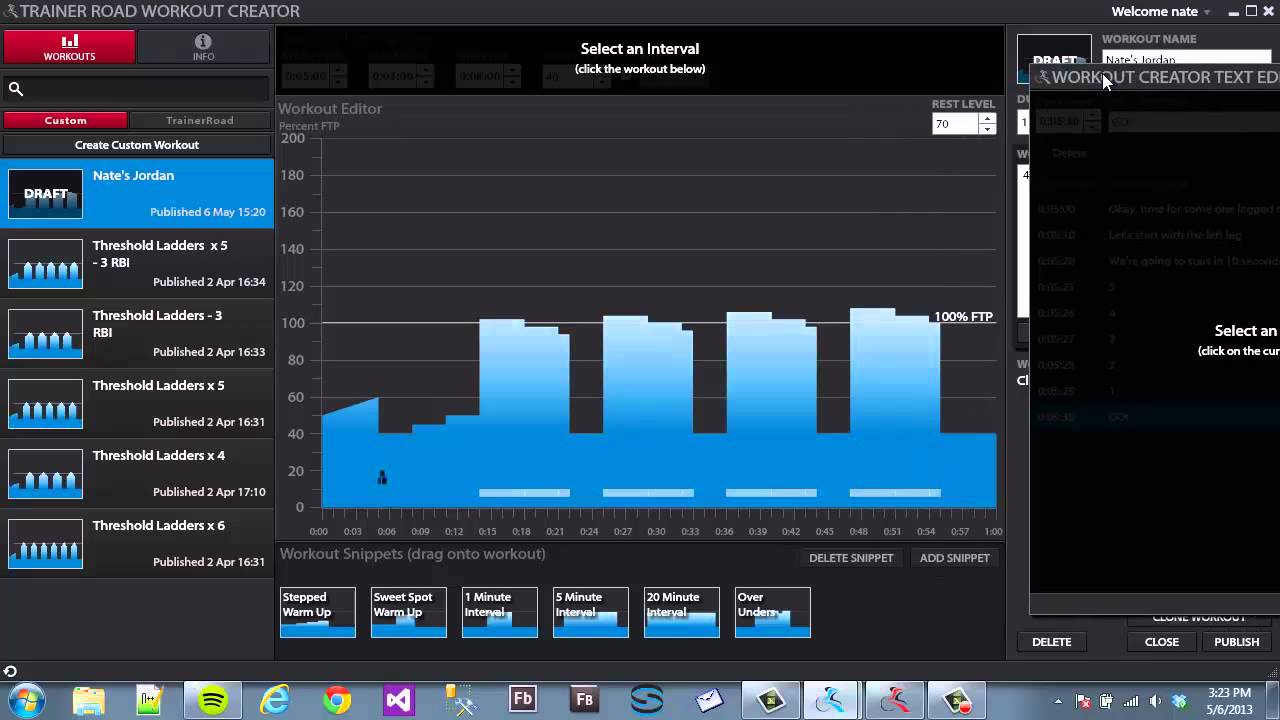1280x720 pixels.
Task: Increase the Rest Level with the up arrow
Action: 987,118
